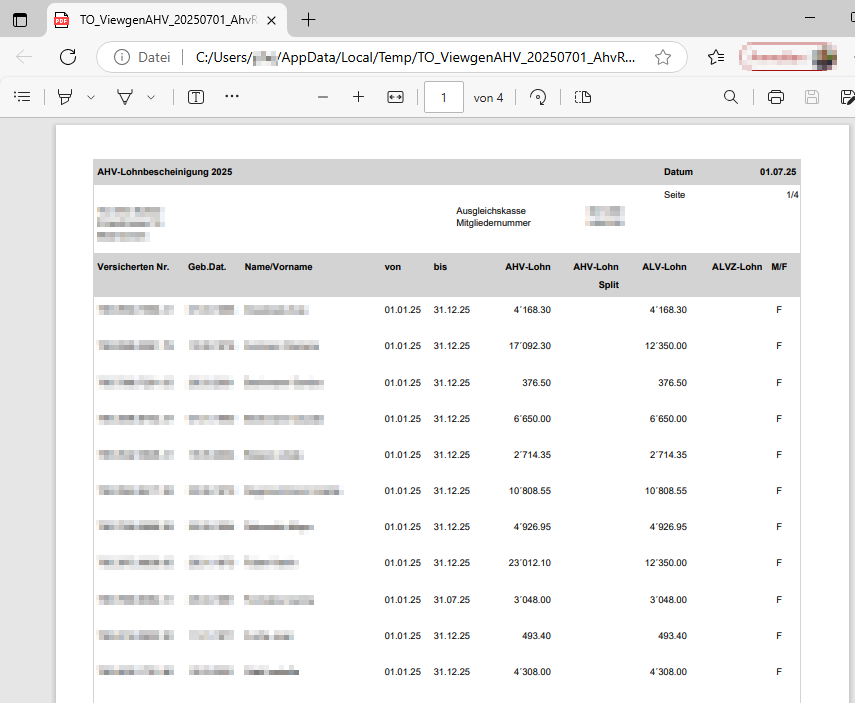
Task: Click the AHV-Lohn amount 376.50
Action: coord(537,383)
